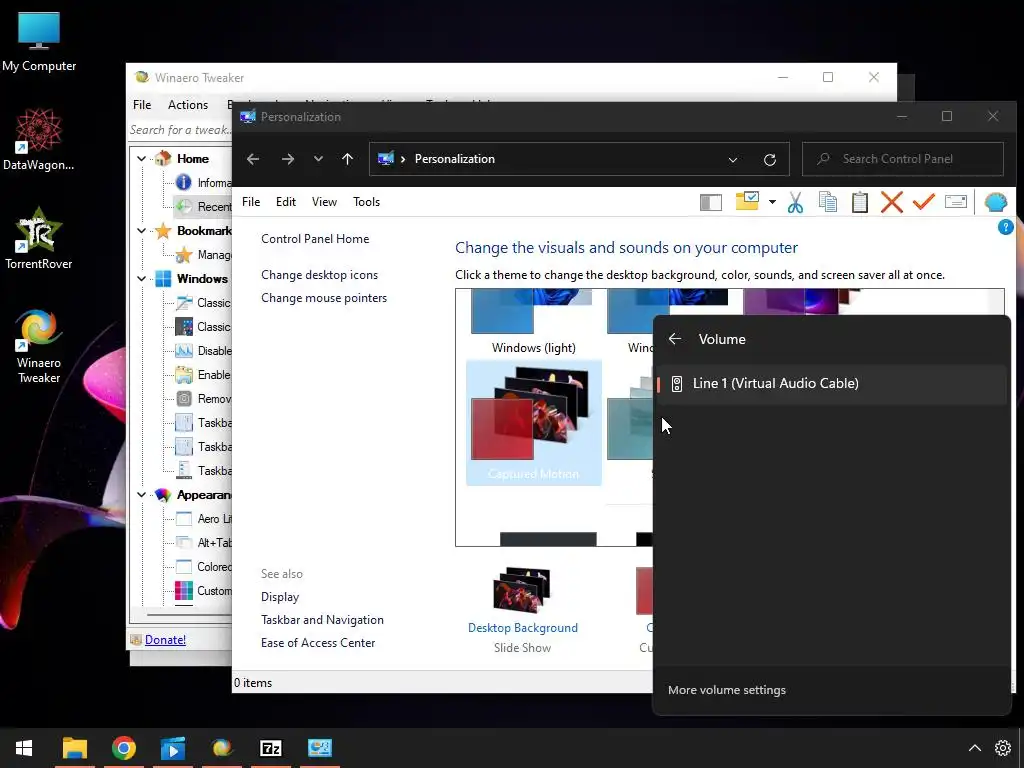Select the Colored tree item
The height and width of the screenshot is (768, 1024).
pos(214,567)
